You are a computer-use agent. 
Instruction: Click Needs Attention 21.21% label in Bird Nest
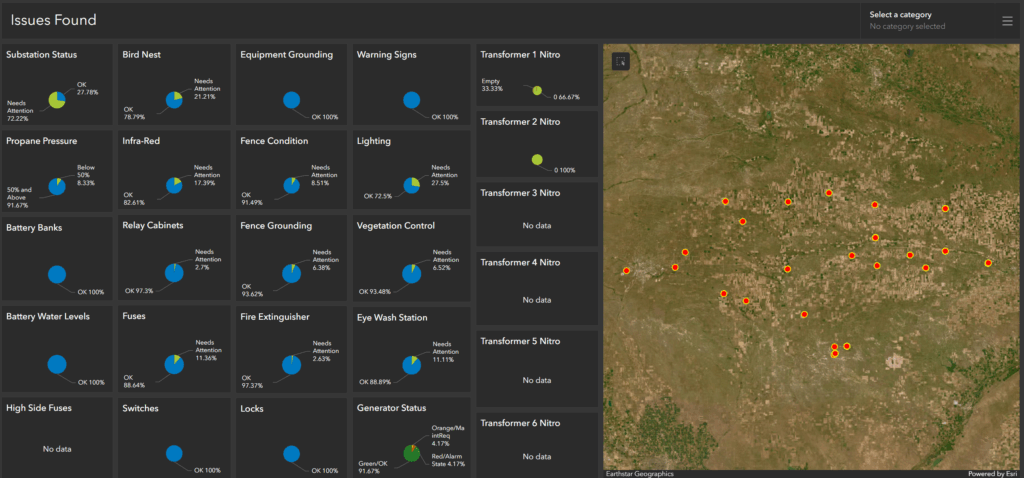[207, 89]
